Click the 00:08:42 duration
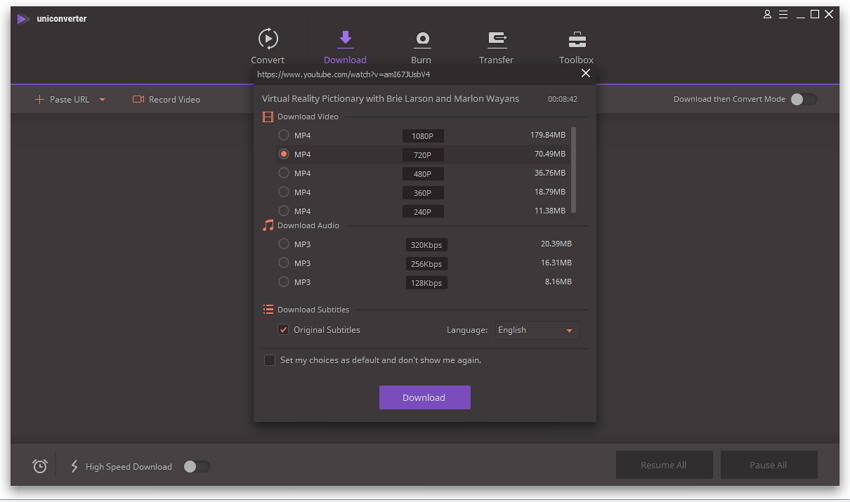850x502 pixels. (562, 99)
